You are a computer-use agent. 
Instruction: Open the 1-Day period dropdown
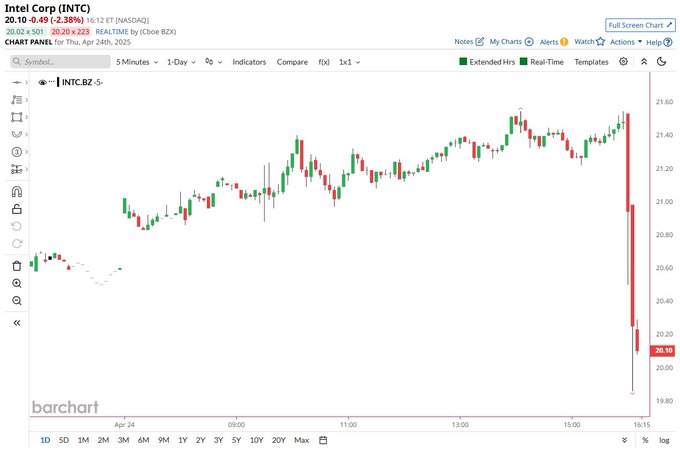point(181,62)
